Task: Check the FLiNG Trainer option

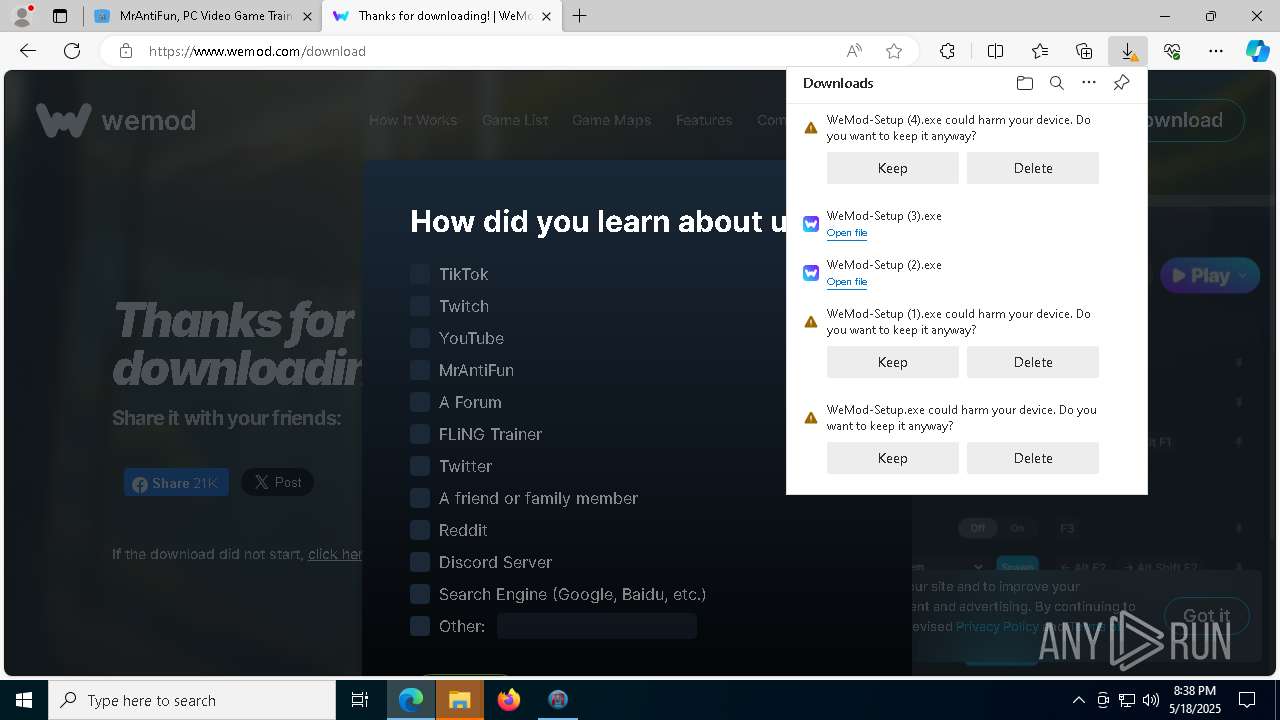Action: coord(420,434)
